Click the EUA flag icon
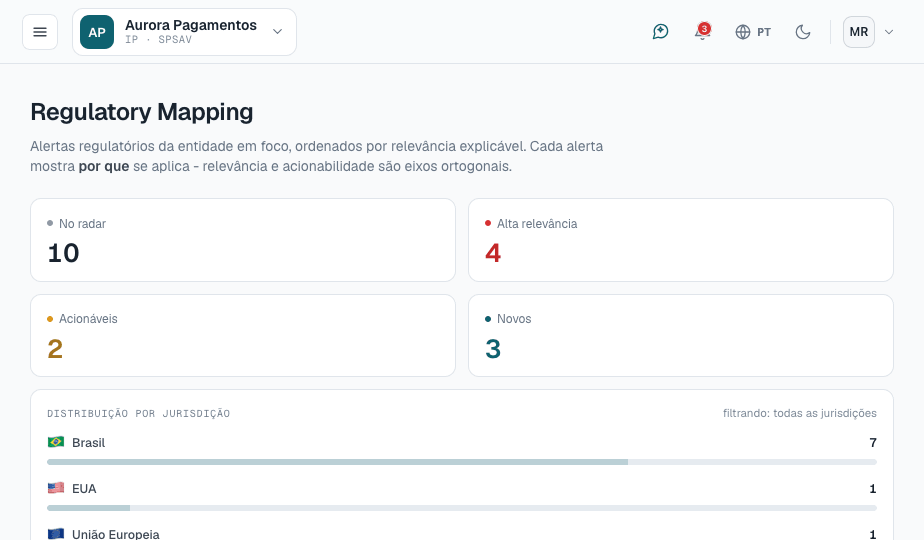The width and height of the screenshot is (924, 540). pyautogui.click(x=56, y=488)
